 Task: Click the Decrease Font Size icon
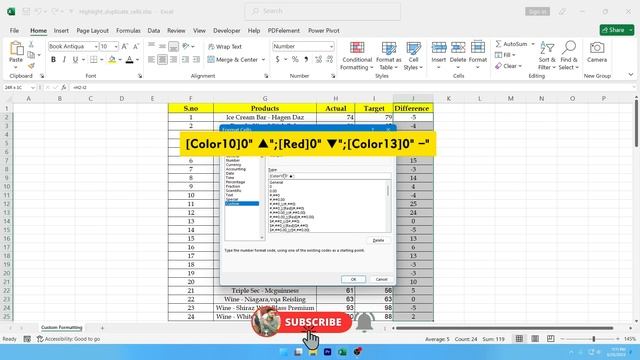click(136, 47)
